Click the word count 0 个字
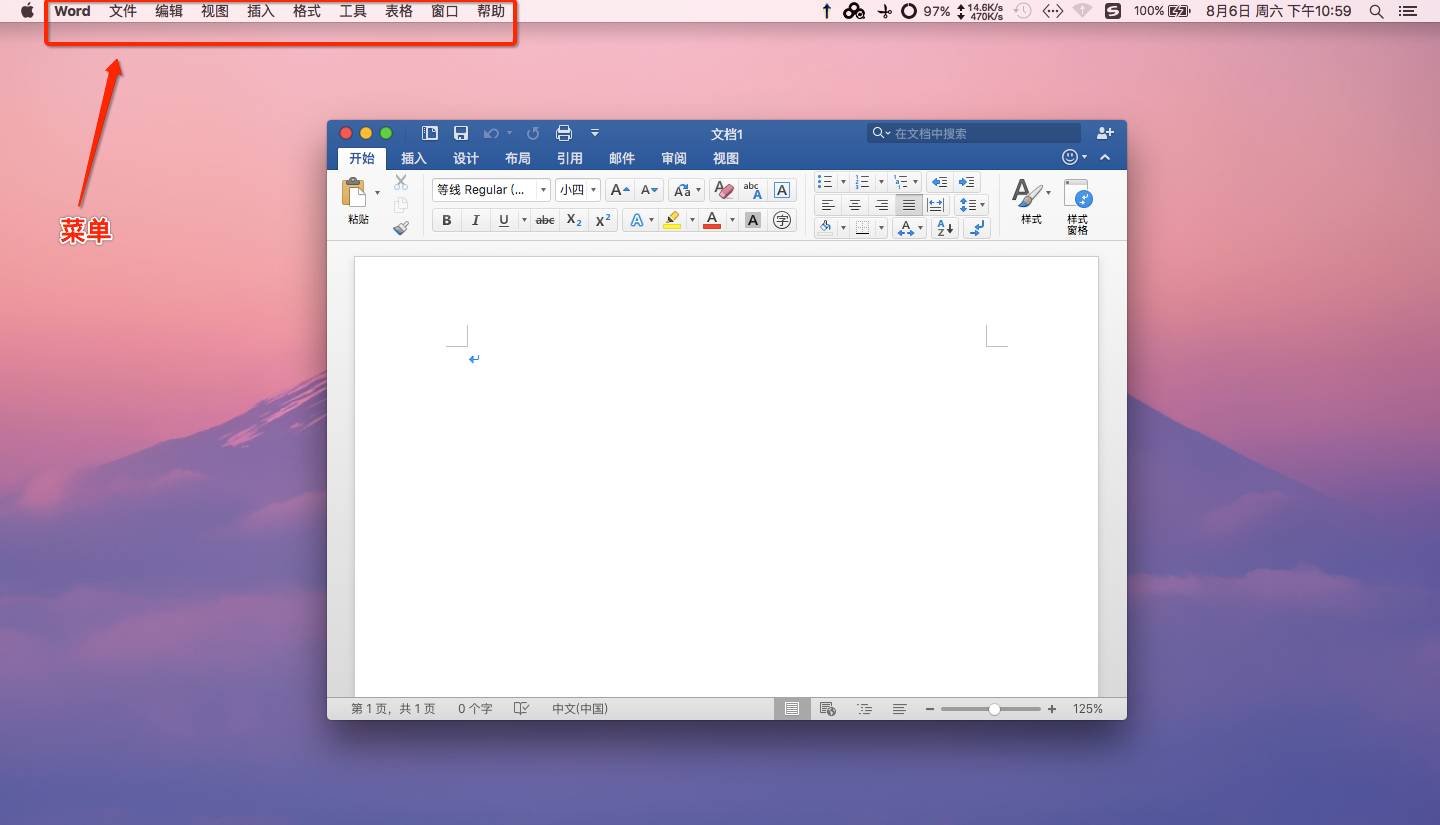The height and width of the screenshot is (825, 1440). click(x=475, y=709)
